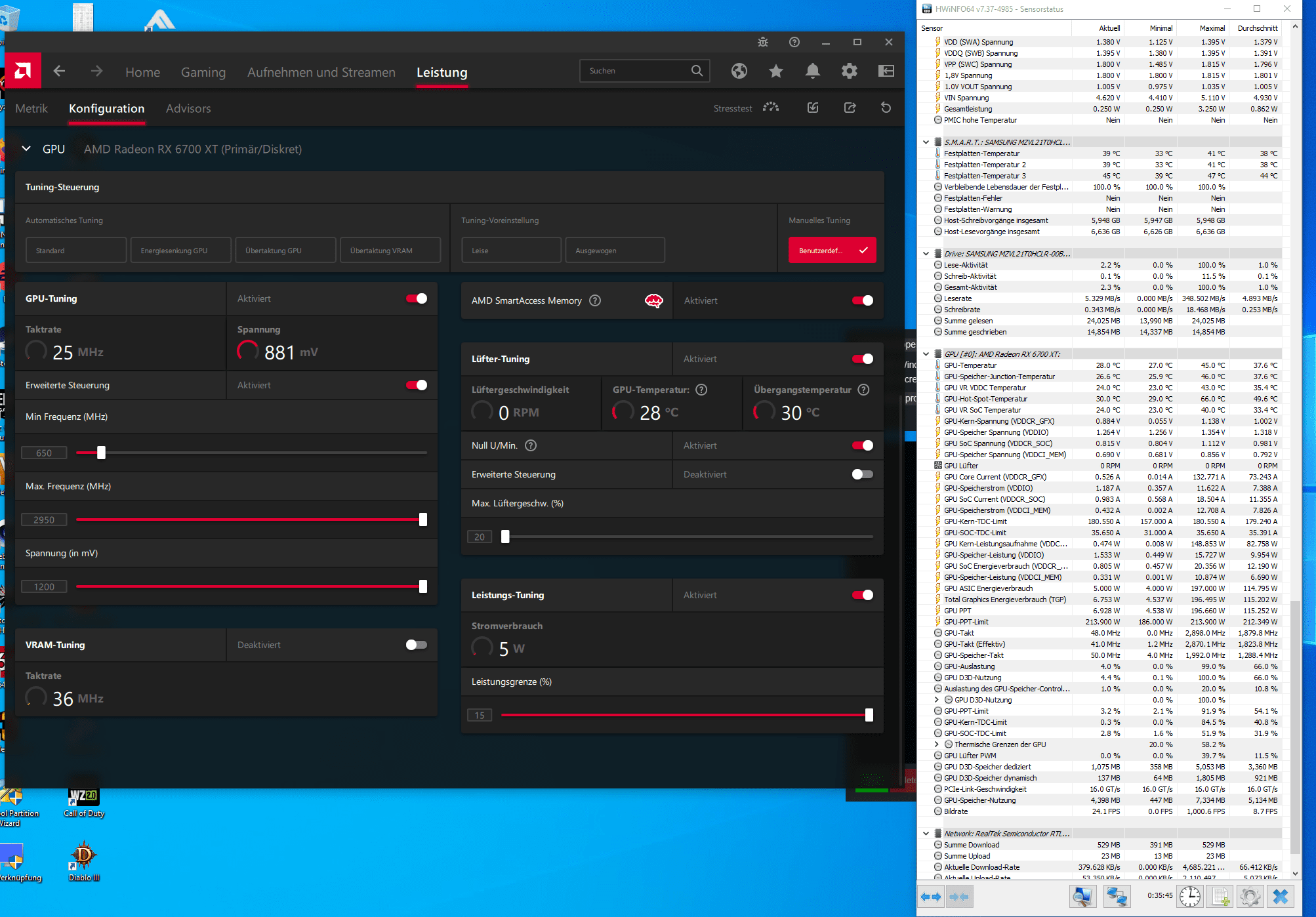1316x917 pixels.
Task: Expand HWiNFO columns with double arrows
Action: coord(931,897)
